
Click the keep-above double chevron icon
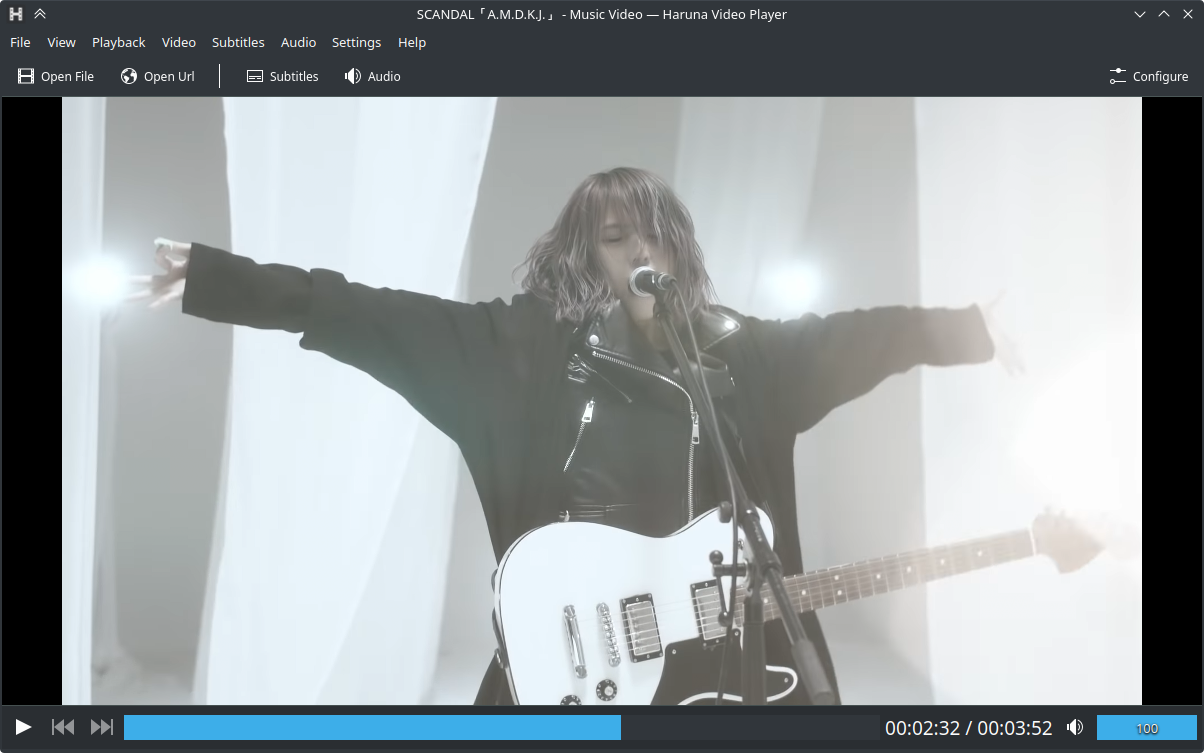[x=40, y=14]
